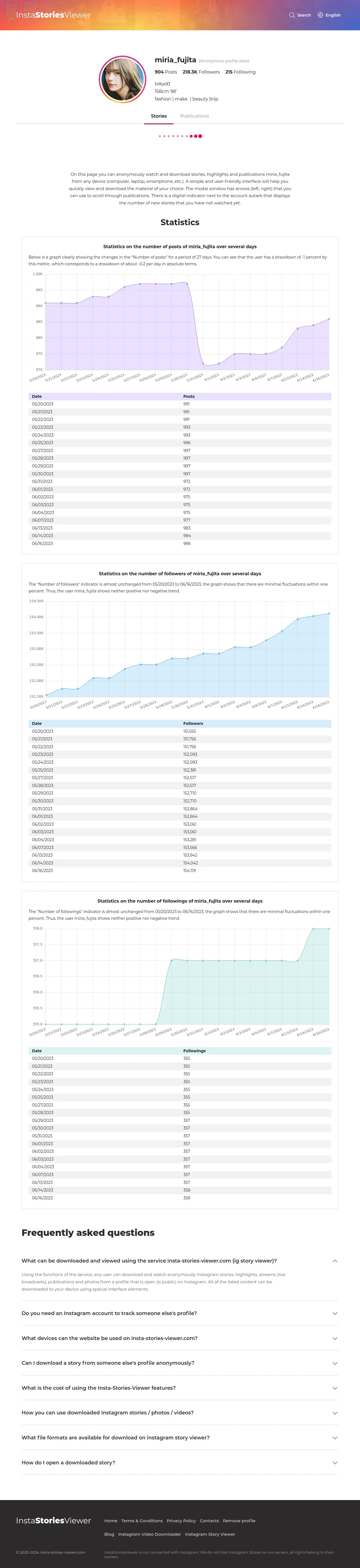Click the 215 Following count
This screenshot has width=360, height=1568.
point(240,72)
